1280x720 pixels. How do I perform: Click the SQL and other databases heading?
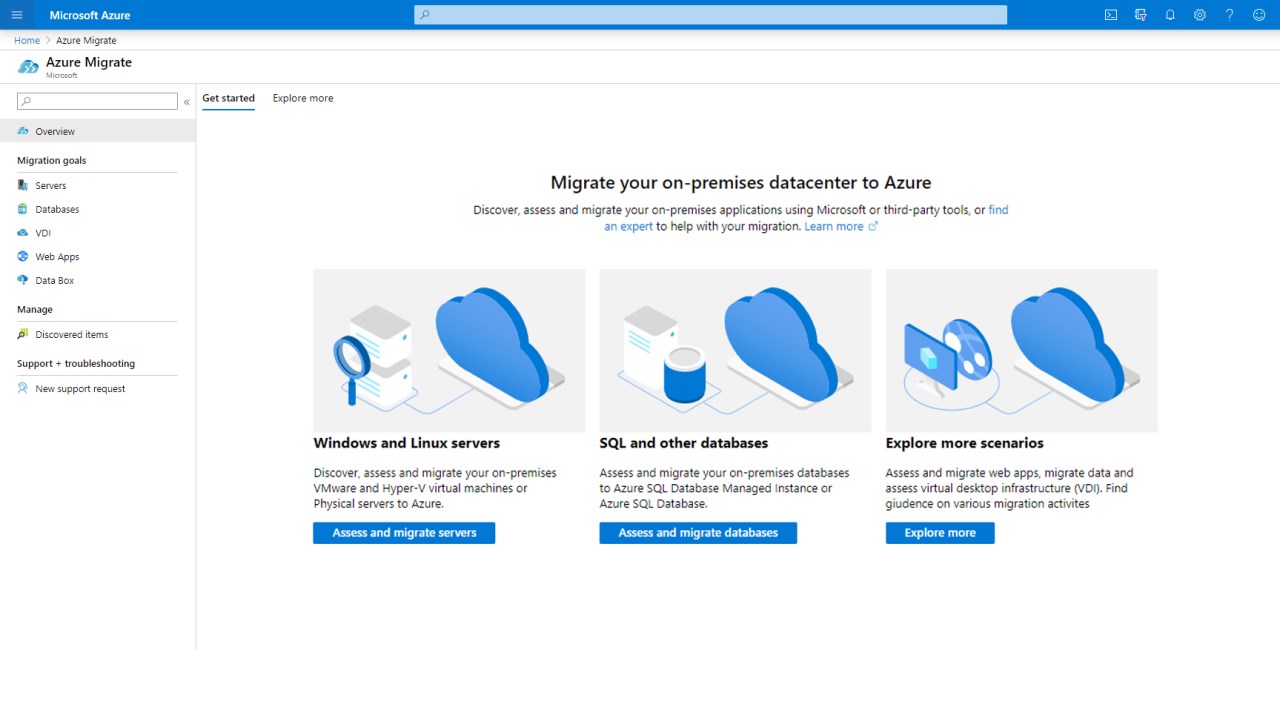pos(684,443)
